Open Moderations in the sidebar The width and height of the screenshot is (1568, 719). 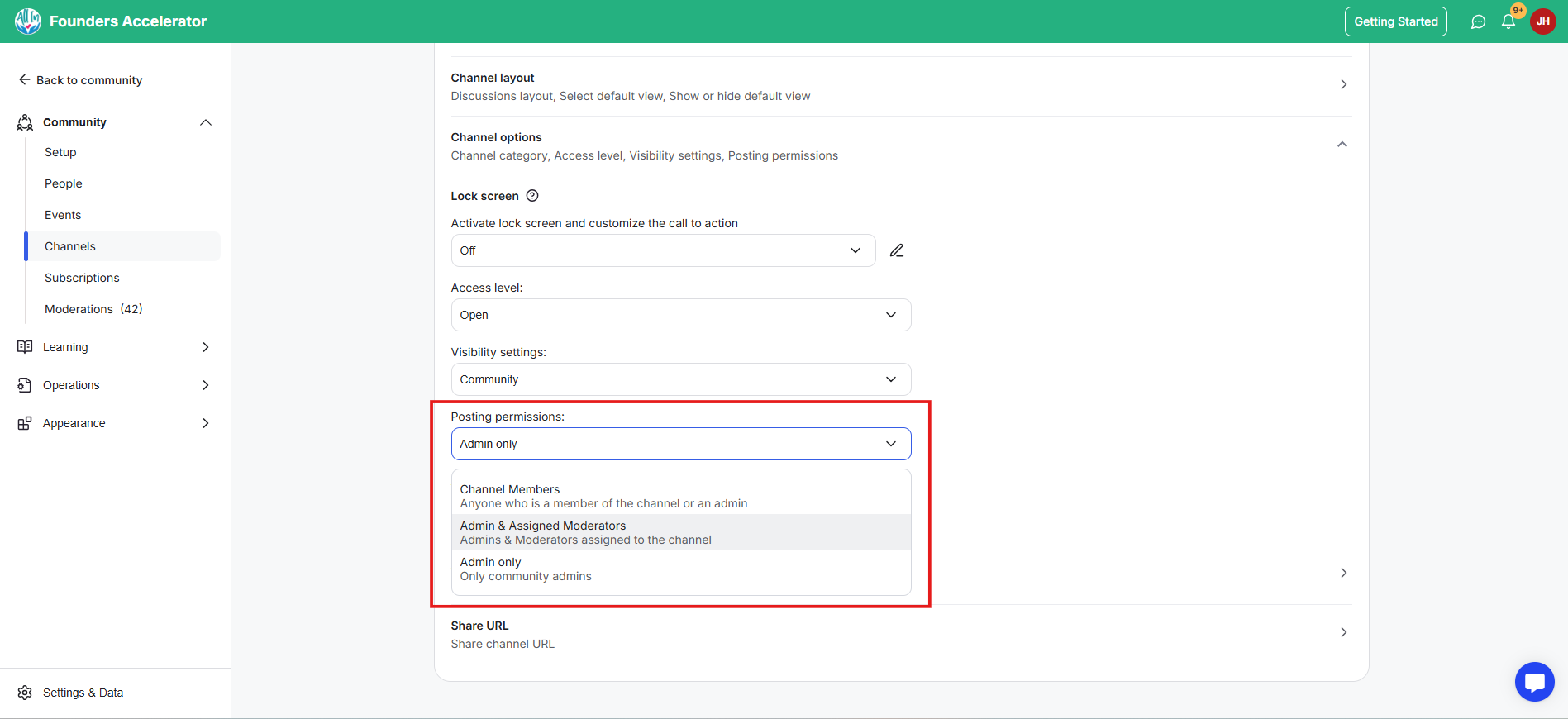pyautogui.click(x=93, y=309)
